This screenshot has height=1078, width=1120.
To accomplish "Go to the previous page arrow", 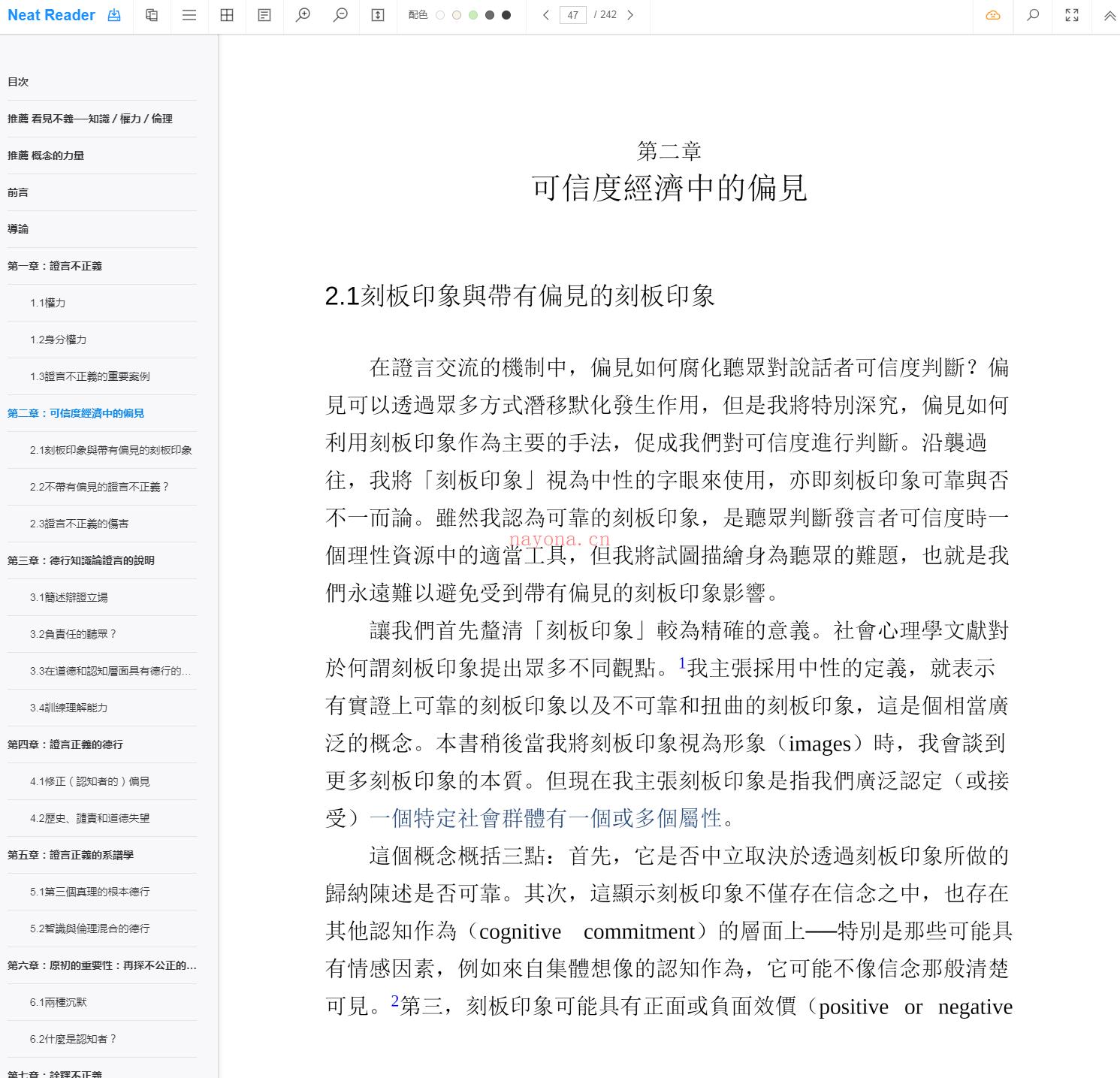I will pos(546,15).
